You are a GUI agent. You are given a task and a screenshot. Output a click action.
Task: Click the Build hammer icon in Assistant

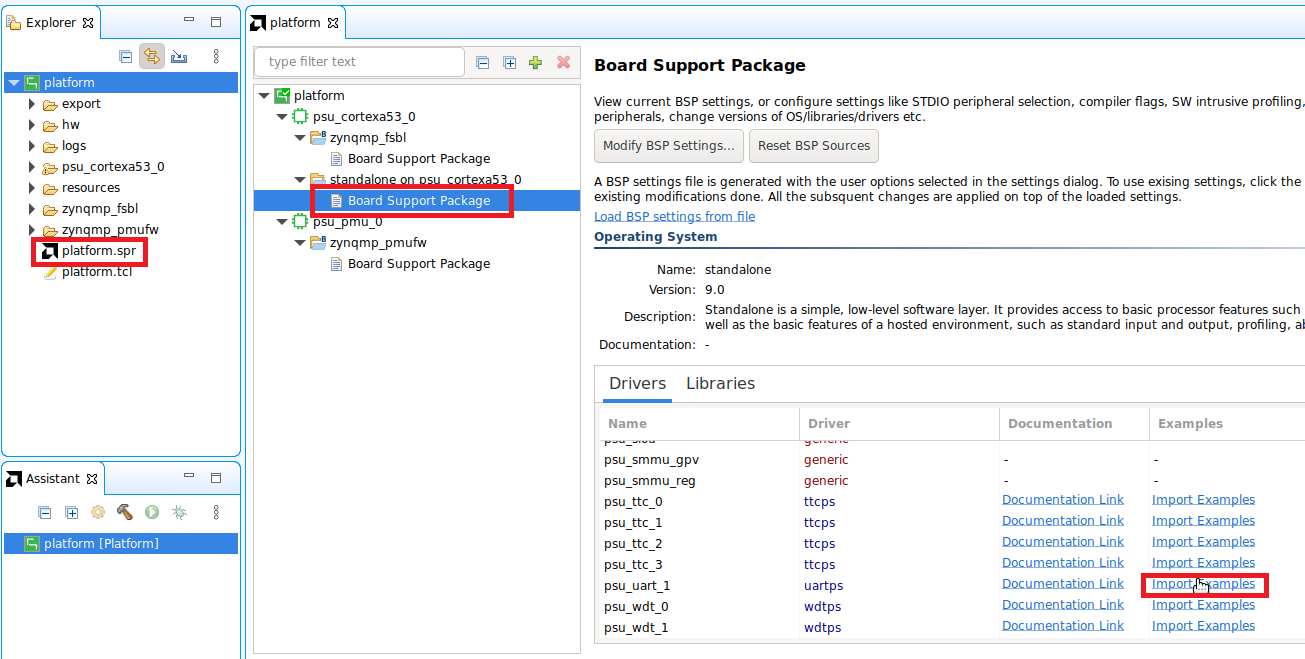pos(125,512)
